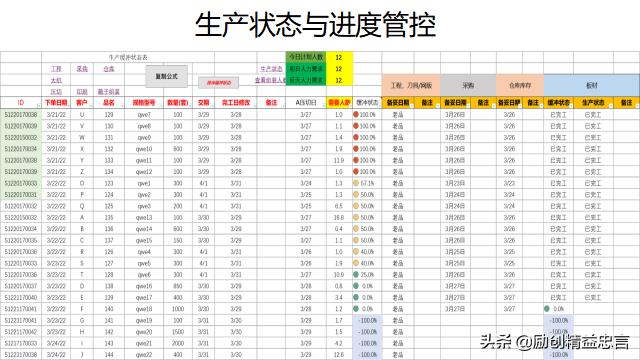
Task: Click the yellow status circle in customer P row
Action: pos(356,195)
